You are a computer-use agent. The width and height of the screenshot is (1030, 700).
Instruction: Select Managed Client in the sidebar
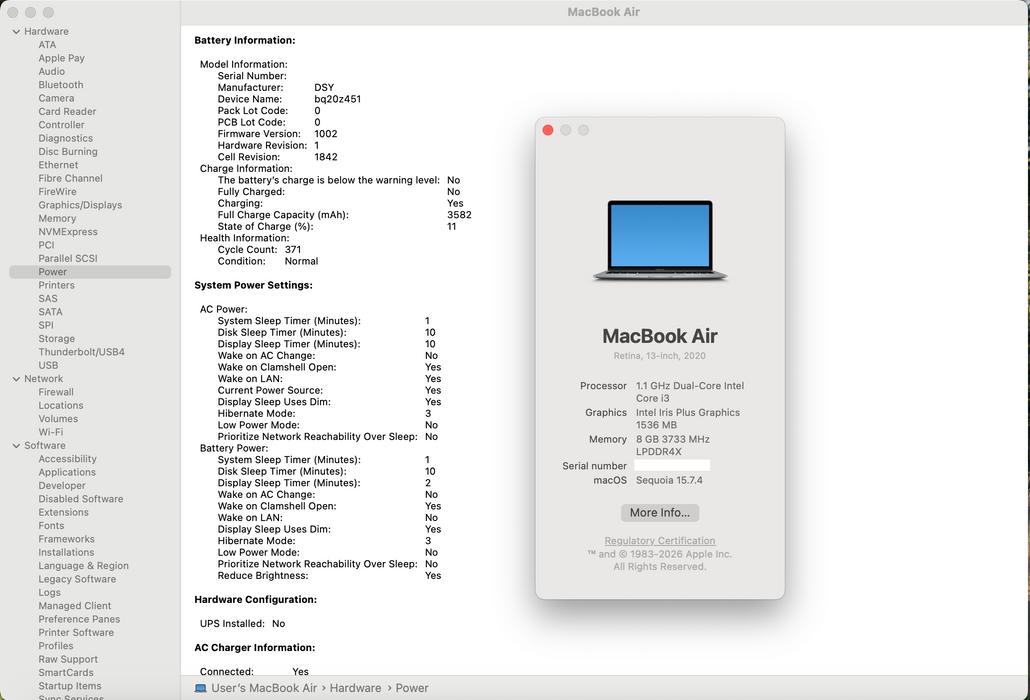pyautogui.click(x=74, y=606)
